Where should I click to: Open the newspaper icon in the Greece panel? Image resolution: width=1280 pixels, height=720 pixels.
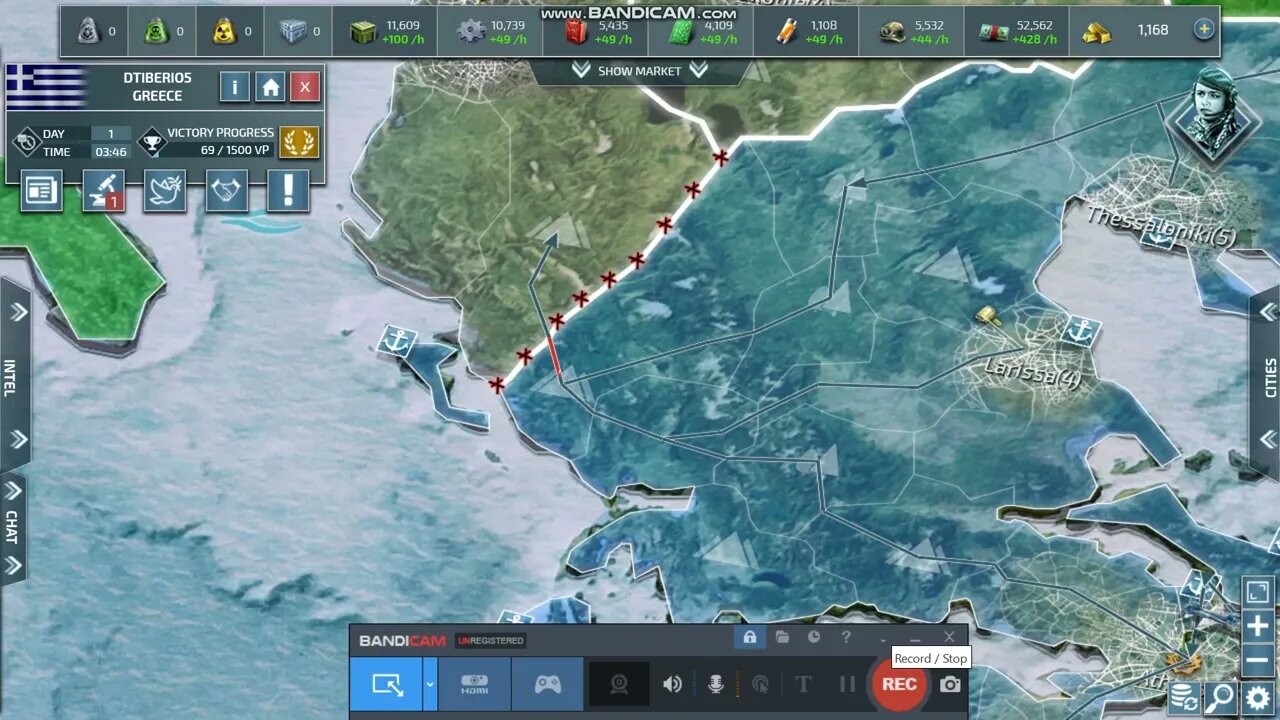click(x=41, y=190)
